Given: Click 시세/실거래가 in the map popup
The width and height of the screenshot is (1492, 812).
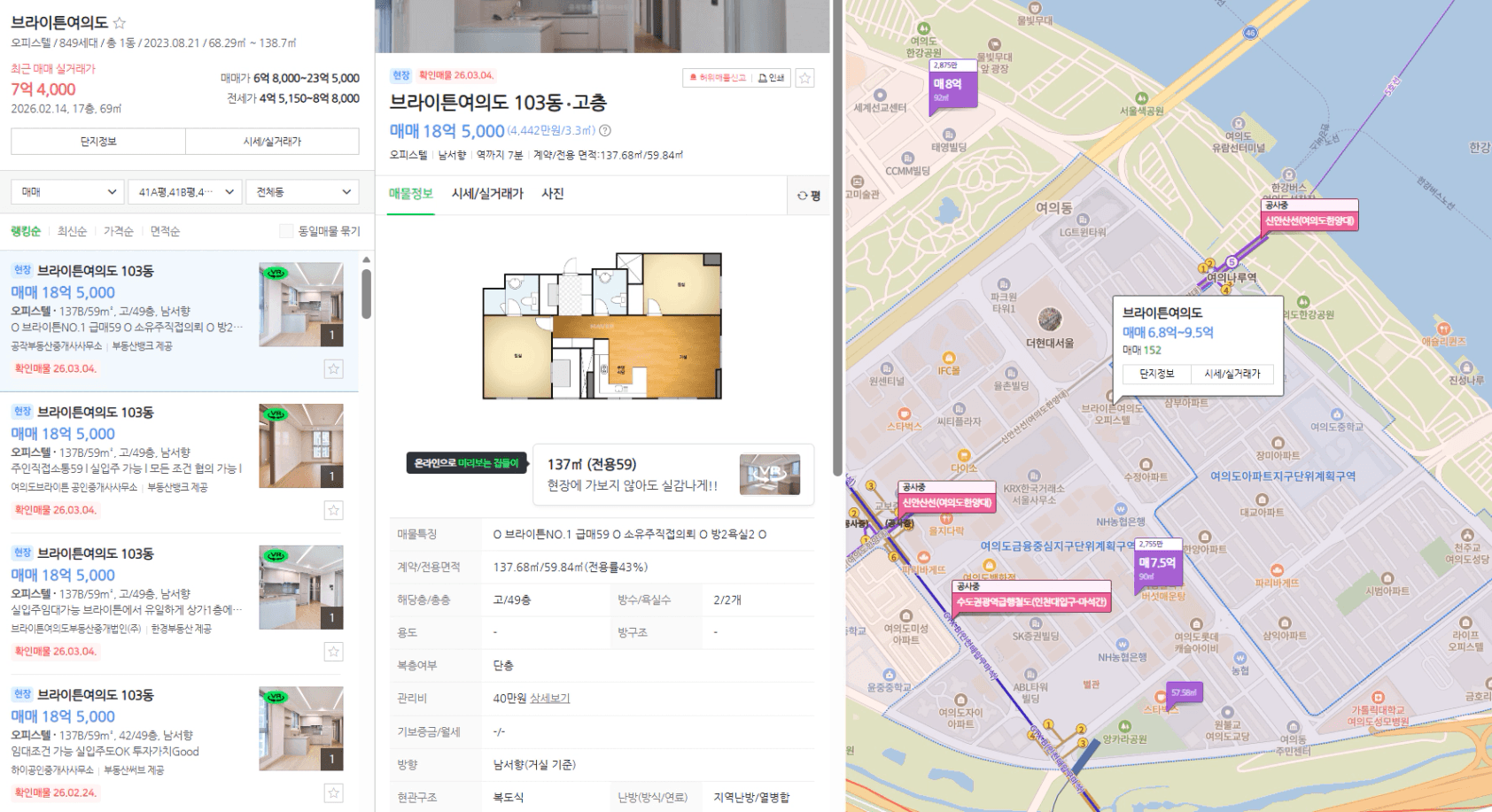Looking at the screenshot, I should pos(1232,374).
